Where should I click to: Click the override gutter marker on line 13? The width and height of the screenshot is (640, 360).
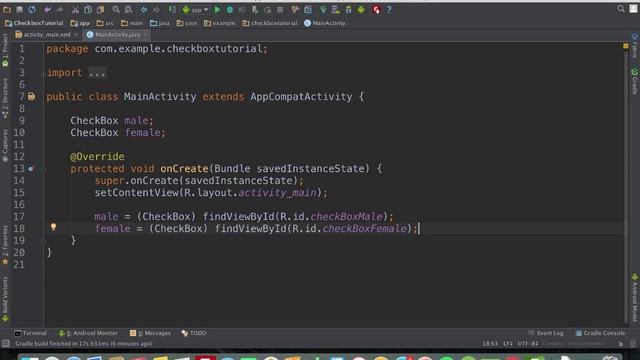31,169
